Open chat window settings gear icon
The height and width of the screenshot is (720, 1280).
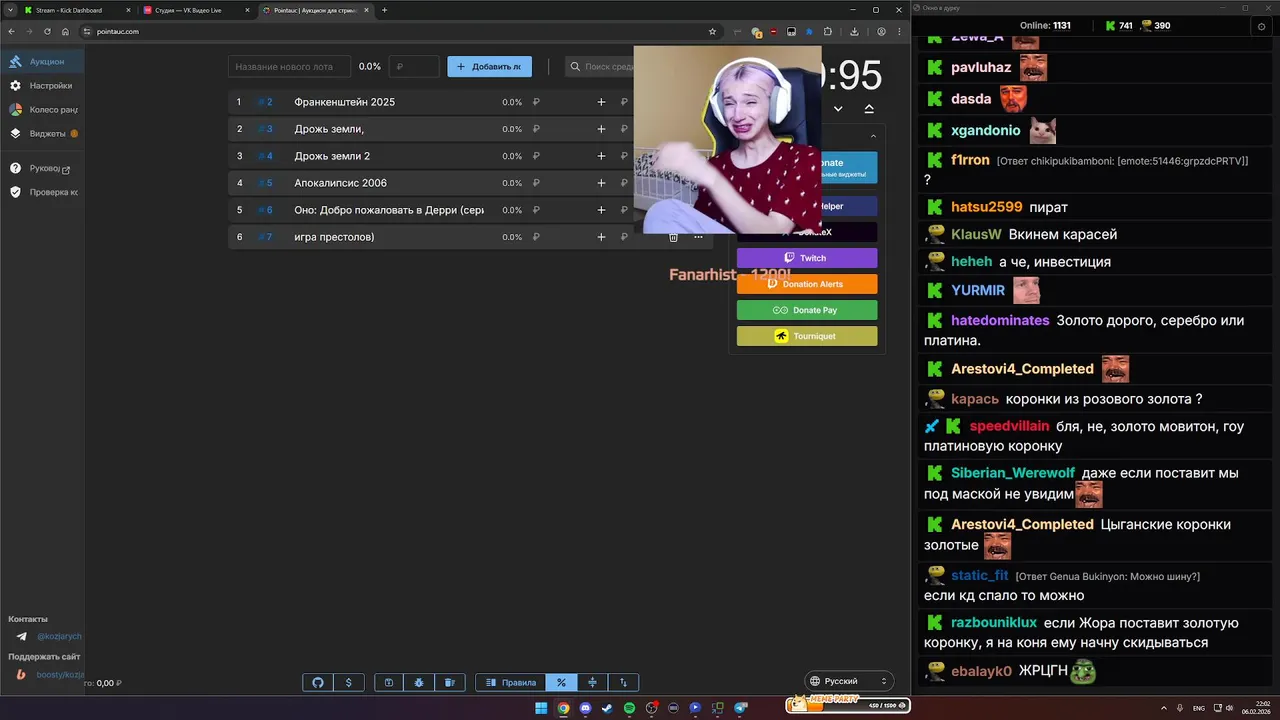pyautogui.click(x=1261, y=26)
